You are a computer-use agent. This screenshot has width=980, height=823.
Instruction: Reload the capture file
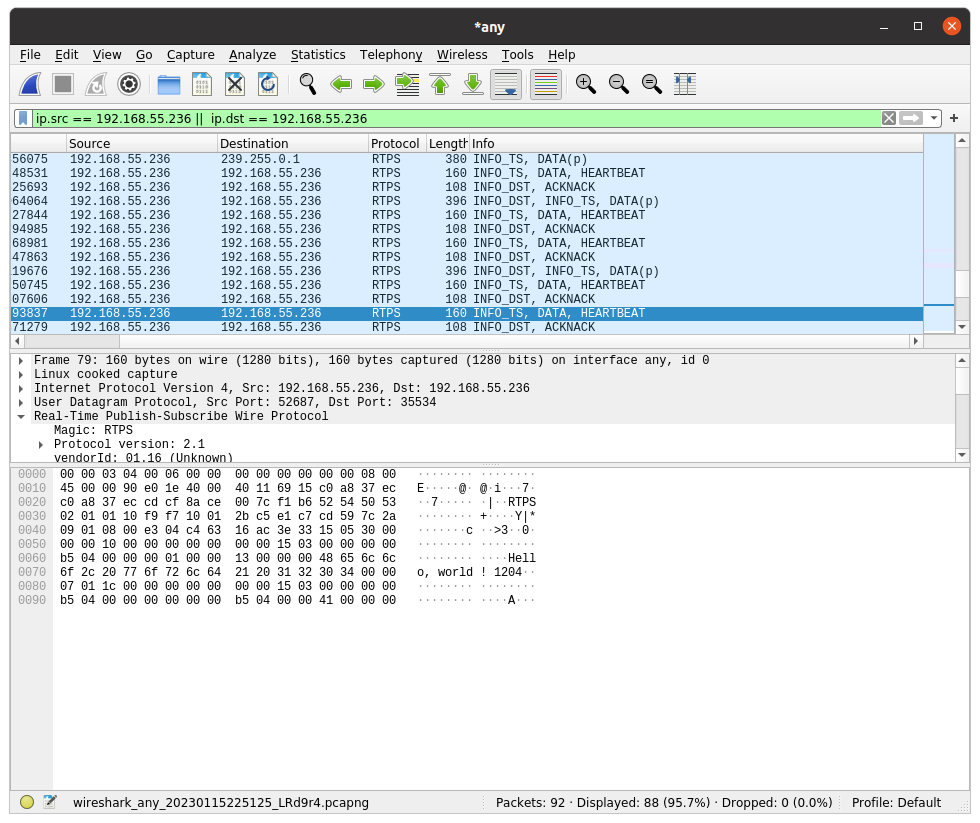pos(268,84)
